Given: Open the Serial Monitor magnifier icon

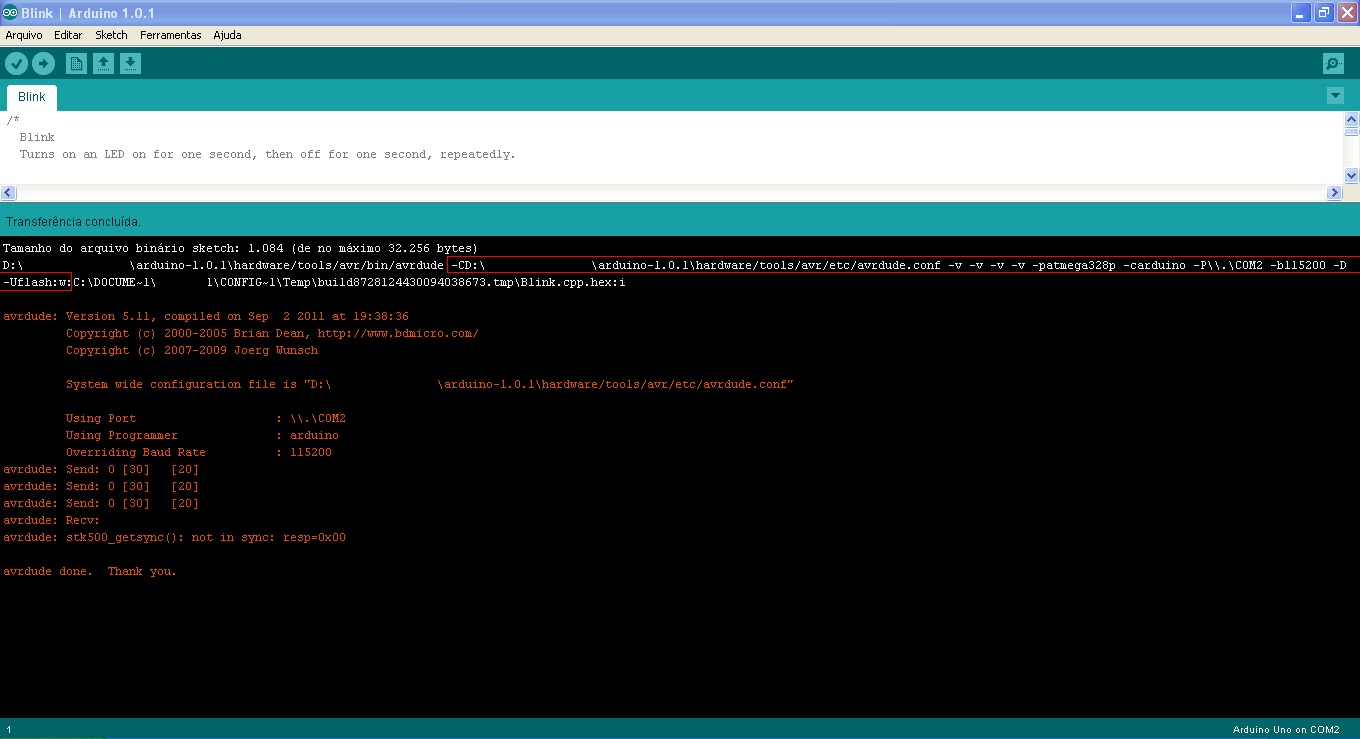Looking at the screenshot, I should [1333, 64].
